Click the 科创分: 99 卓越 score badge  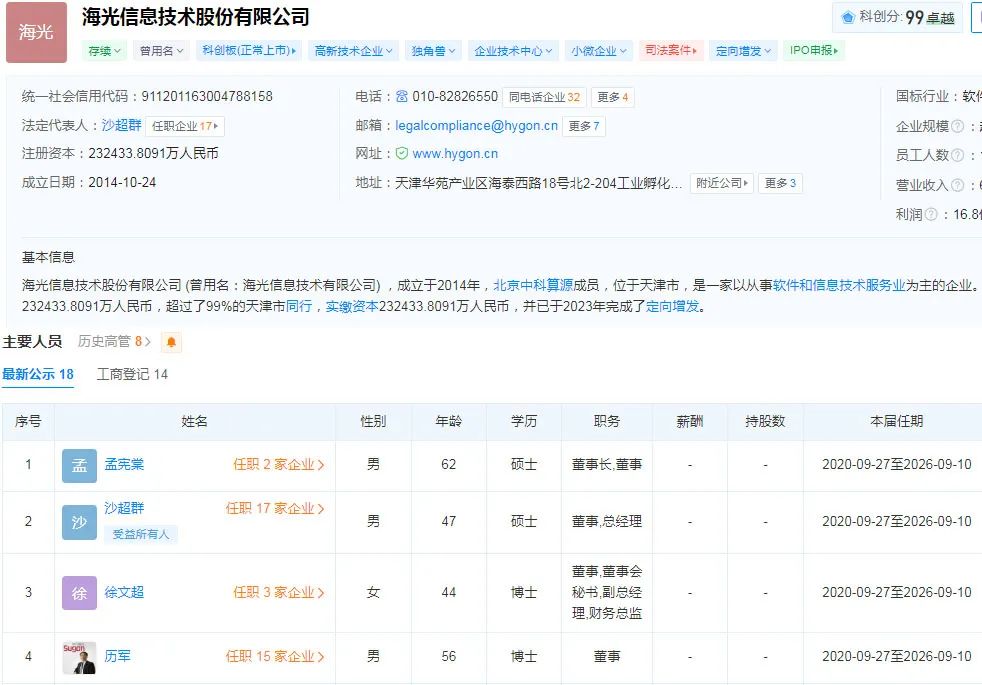tap(897, 18)
